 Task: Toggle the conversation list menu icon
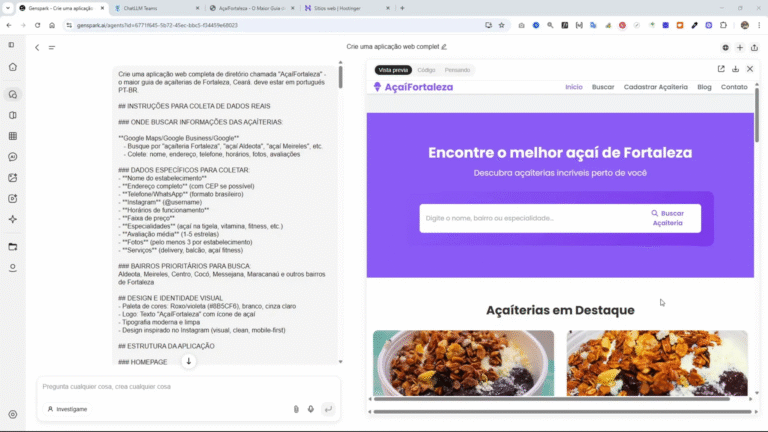coord(52,48)
